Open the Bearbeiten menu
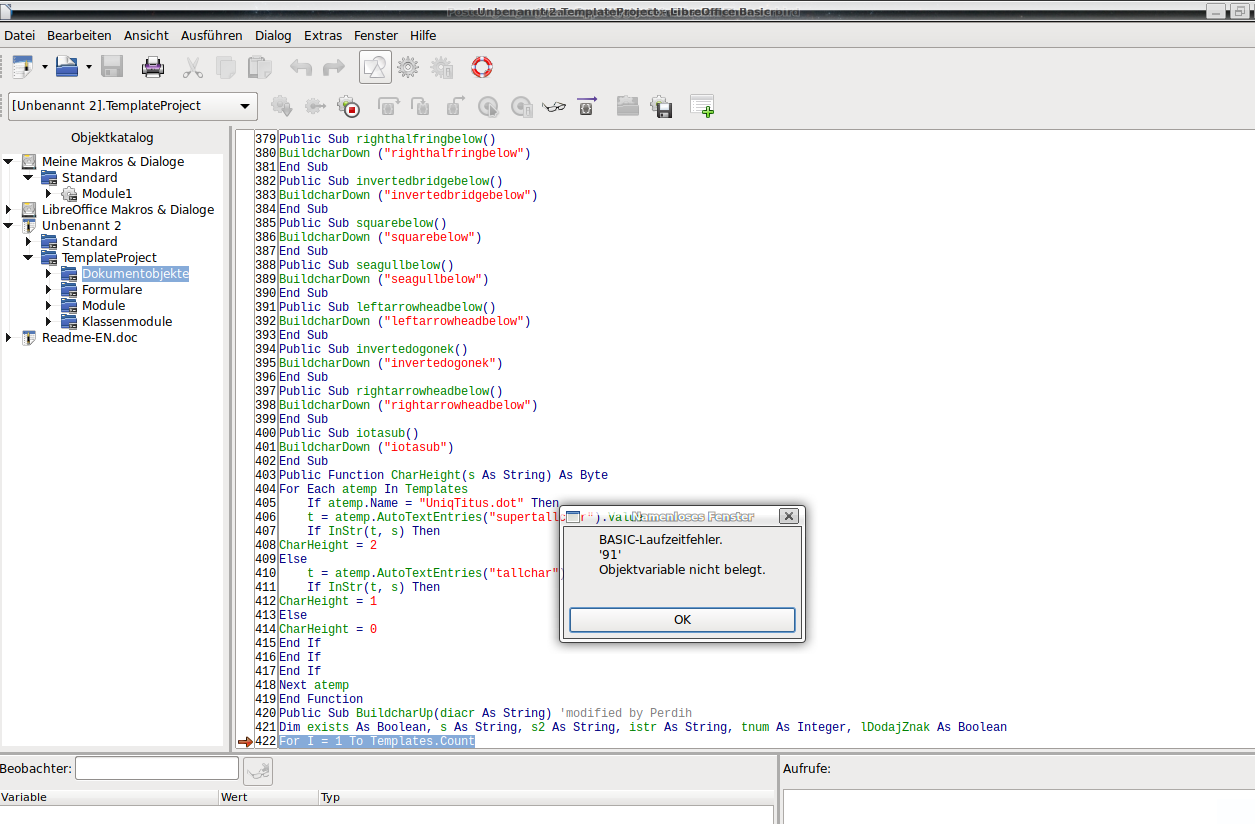This screenshot has width=1255, height=824. [79, 35]
